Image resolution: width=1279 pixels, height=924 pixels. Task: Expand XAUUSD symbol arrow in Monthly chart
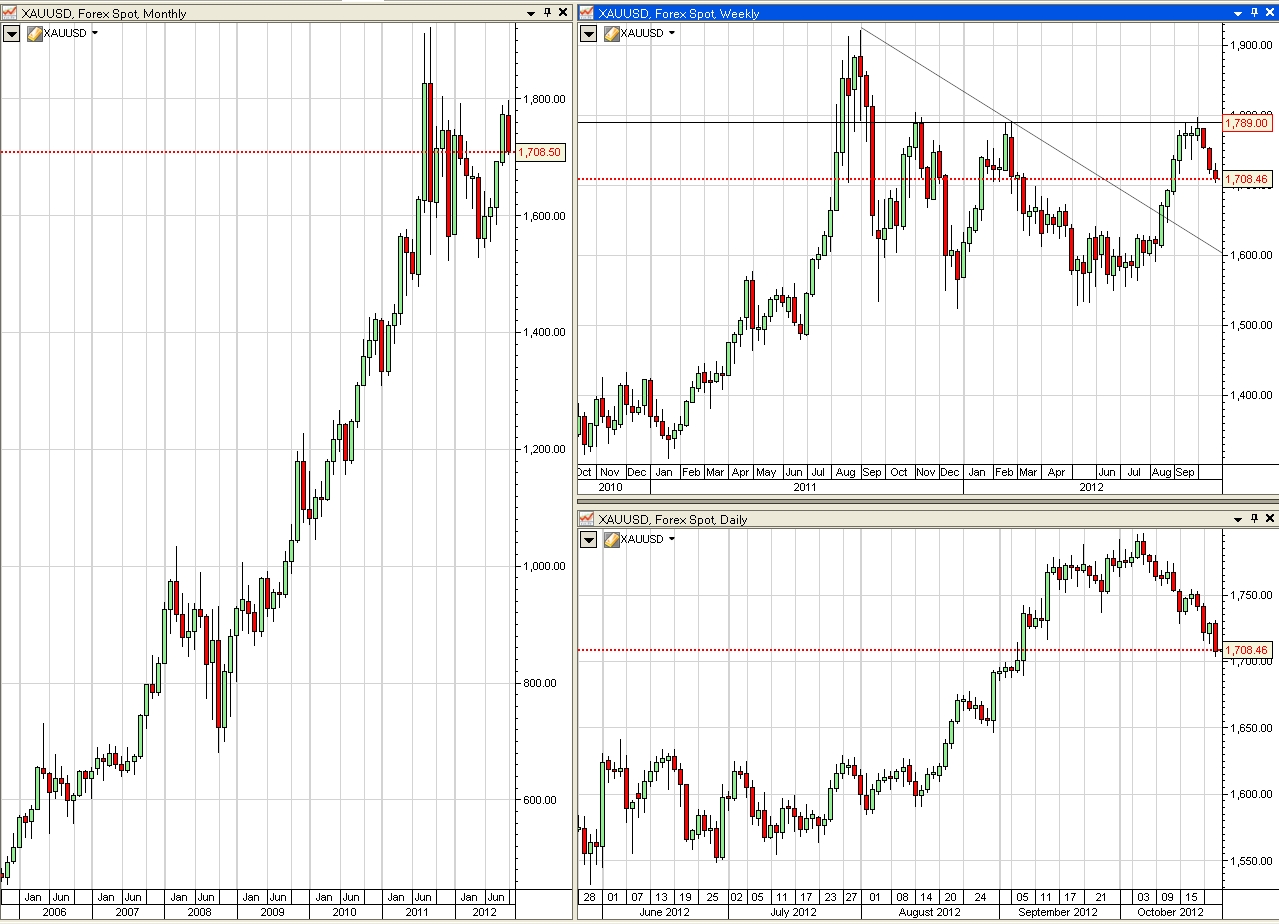pyautogui.click(x=95, y=33)
